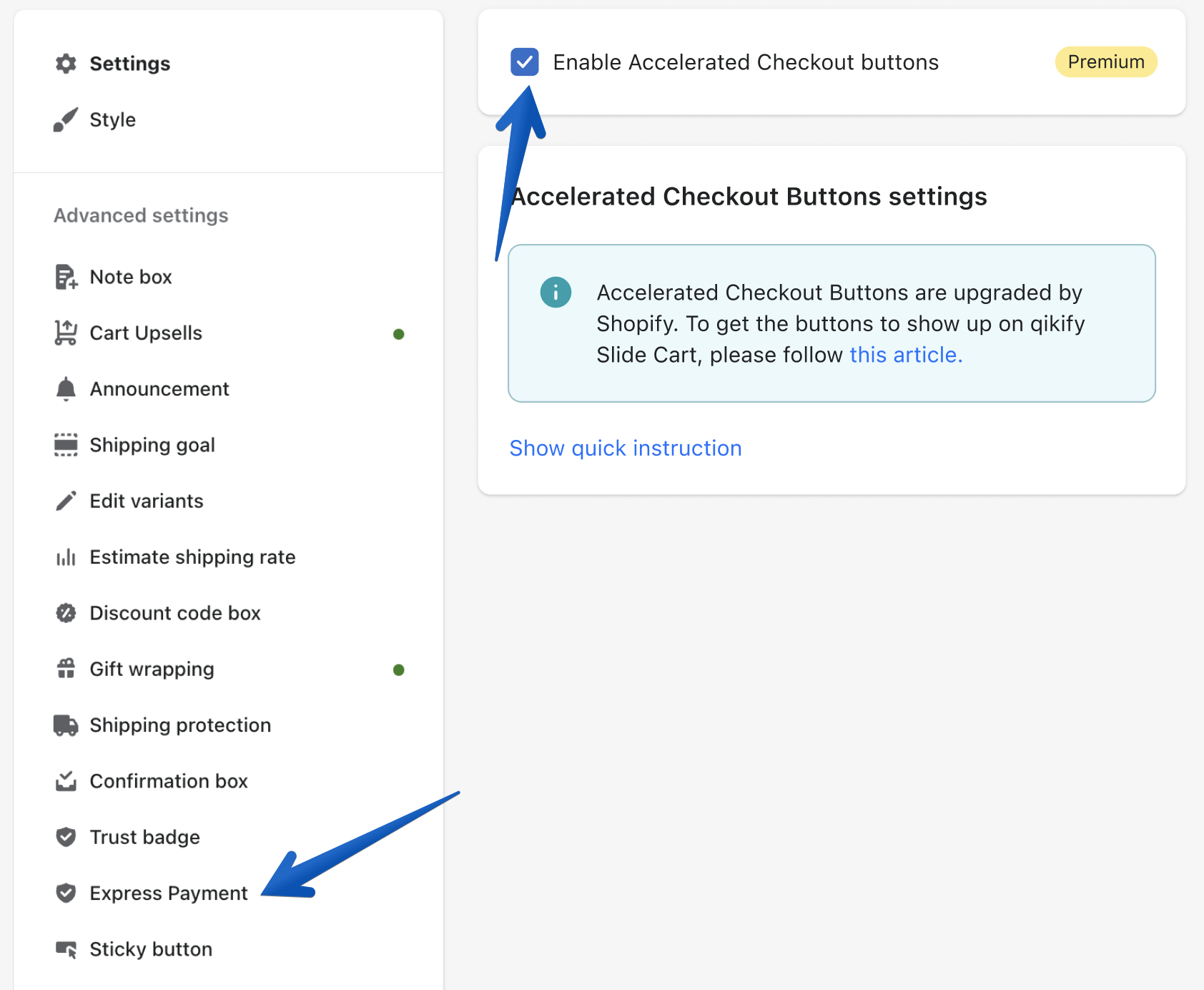The image size is (1204, 990).
Task: Open the 'this article' link
Action: click(906, 355)
